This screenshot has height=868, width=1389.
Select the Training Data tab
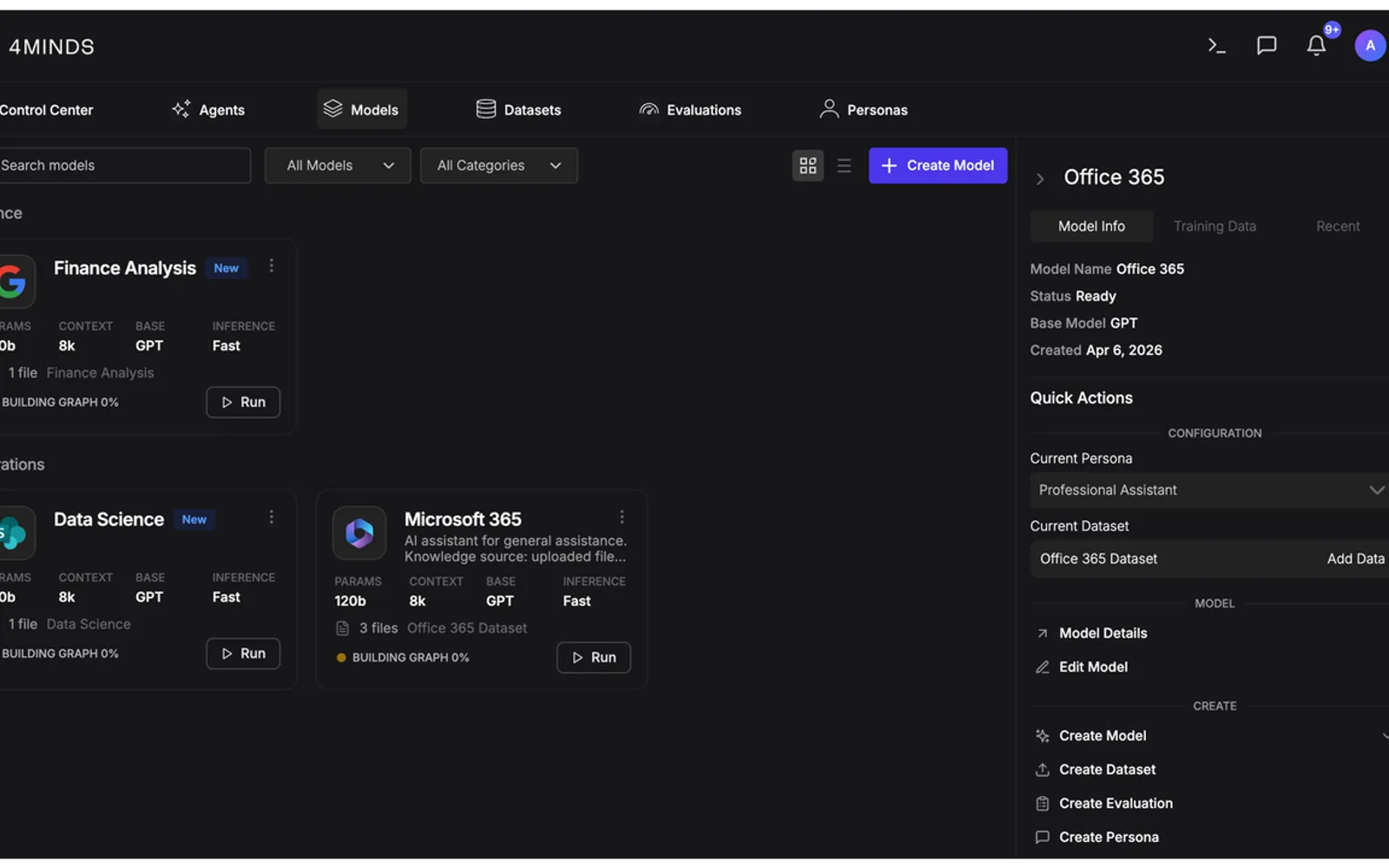(x=1215, y=227)
